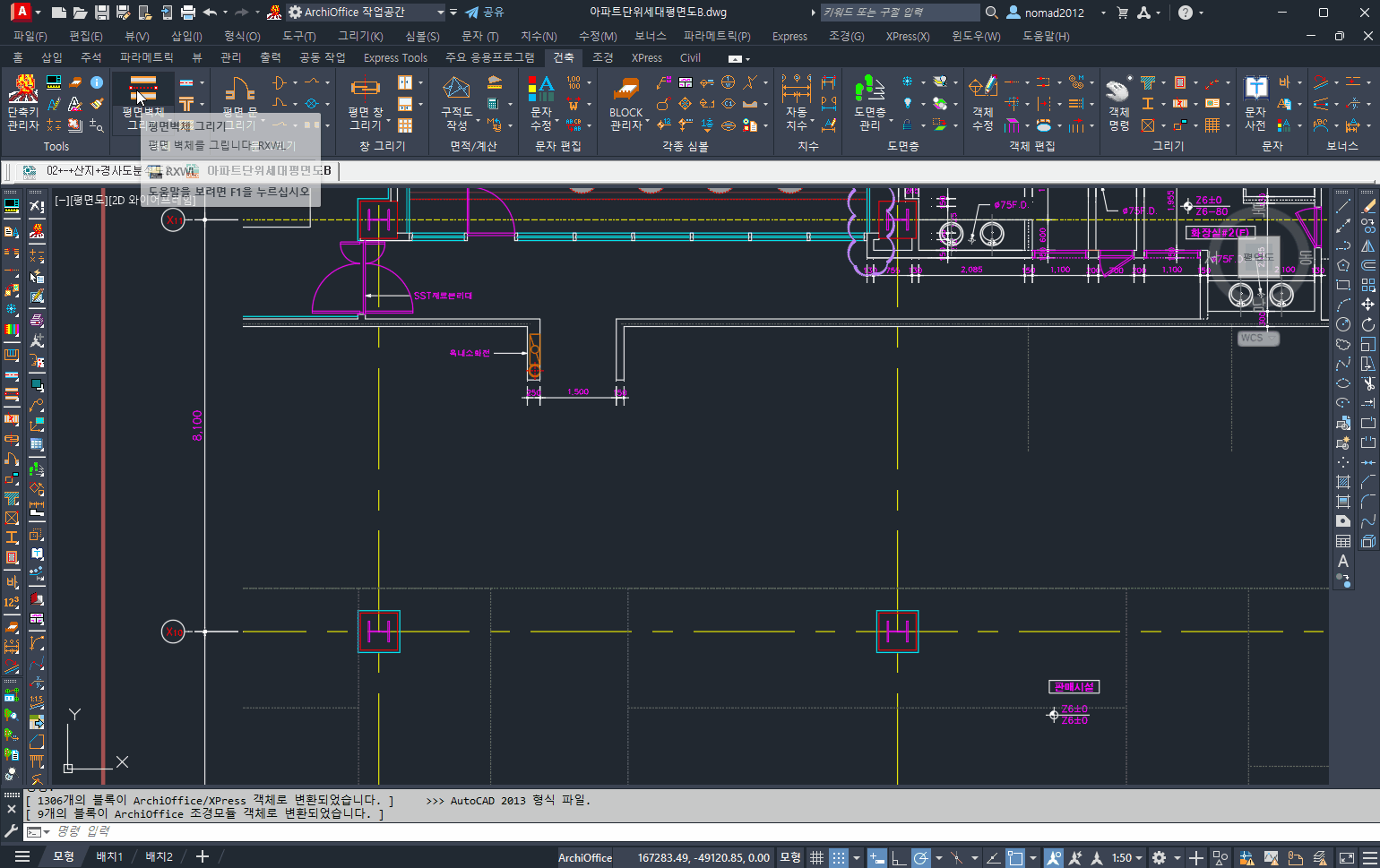1380x868 pixels.
Task: Click the WCS label under view cube
Action: pyautogui.click(x=1258, y=338)
